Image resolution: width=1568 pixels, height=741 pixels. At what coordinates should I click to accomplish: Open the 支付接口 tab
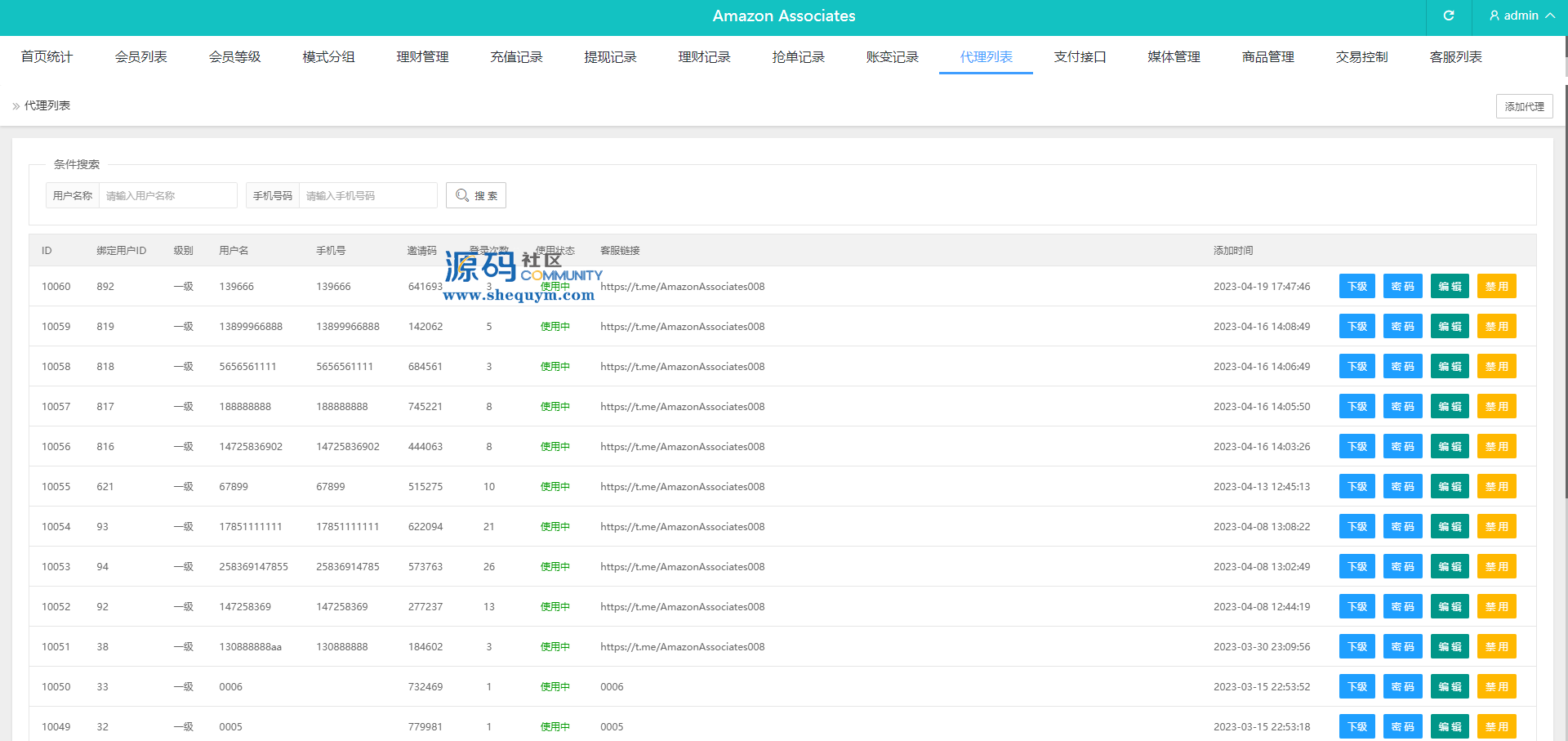(1080, 56)
